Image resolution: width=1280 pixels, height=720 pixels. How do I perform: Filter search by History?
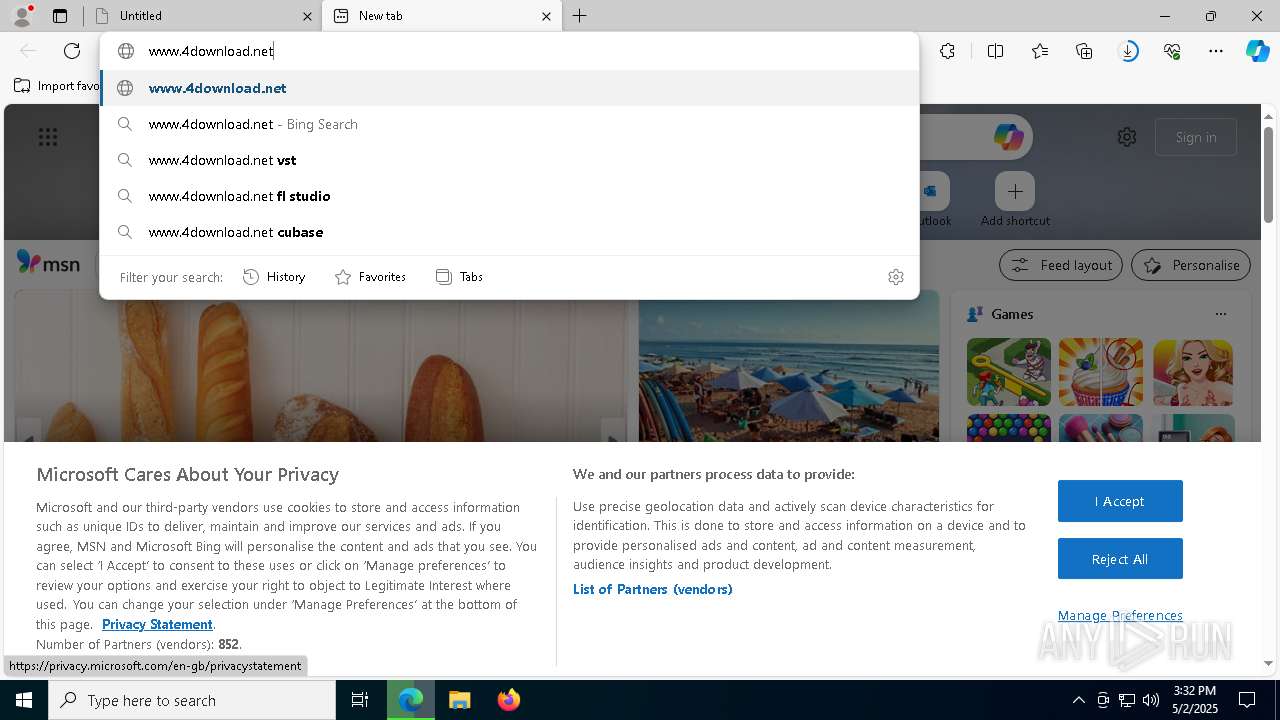pyautogui.click(x=274, y=277)
